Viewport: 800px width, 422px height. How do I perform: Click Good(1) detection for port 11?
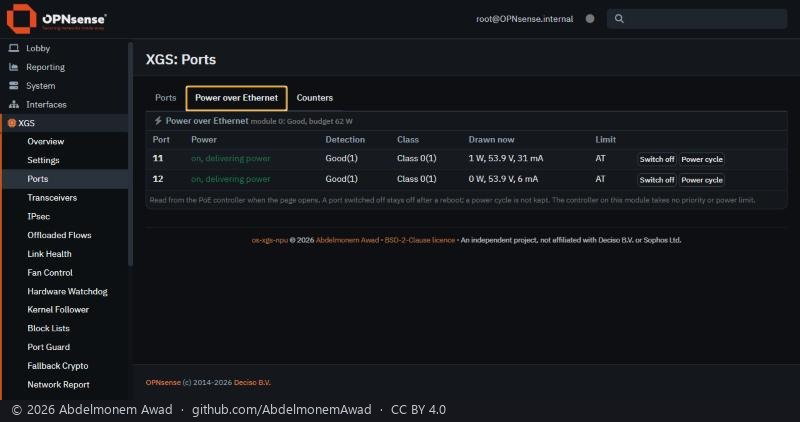click(x=341, y=158)
